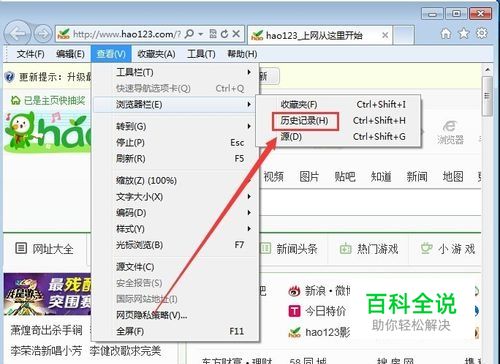Viewport: 500px width, 364px height.
Task: Click the 李健改歌求完美 news link
Action: 125,351
